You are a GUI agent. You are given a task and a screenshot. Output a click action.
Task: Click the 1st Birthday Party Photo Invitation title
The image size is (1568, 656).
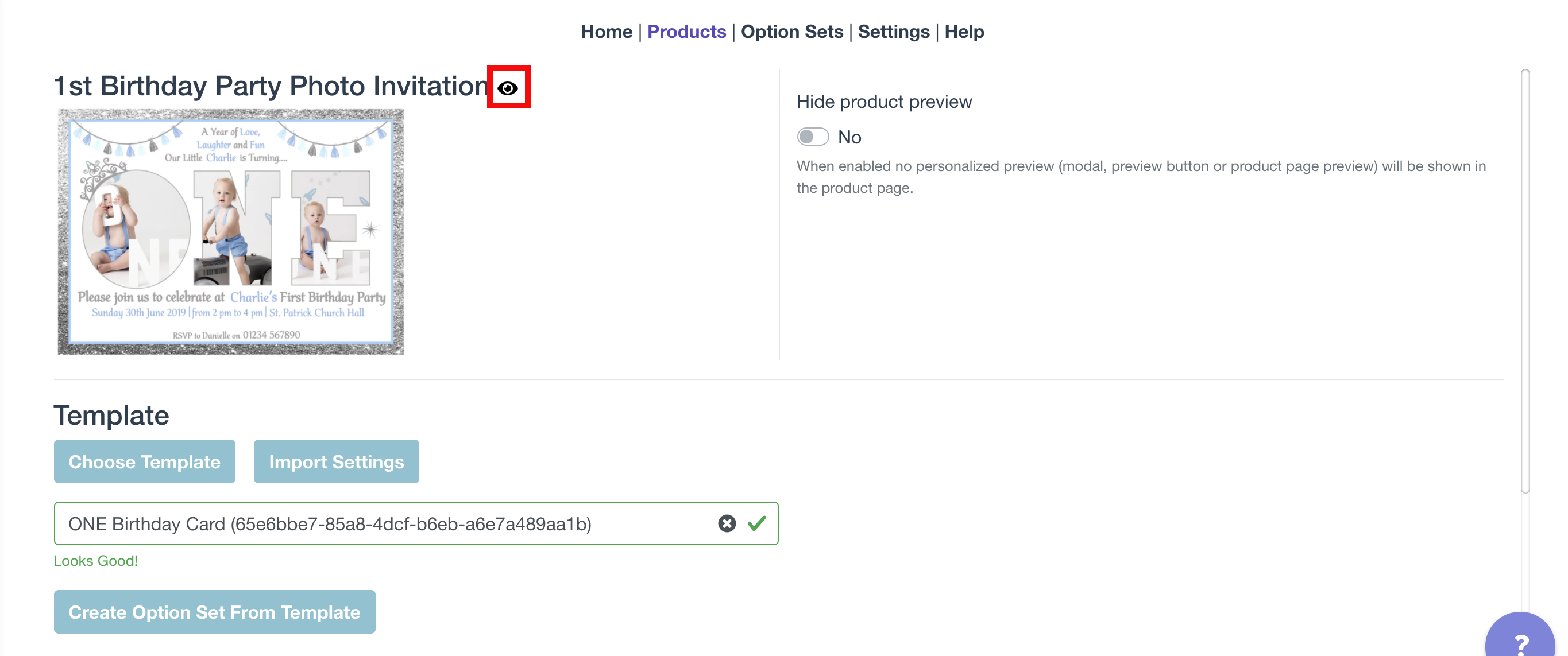271,86
